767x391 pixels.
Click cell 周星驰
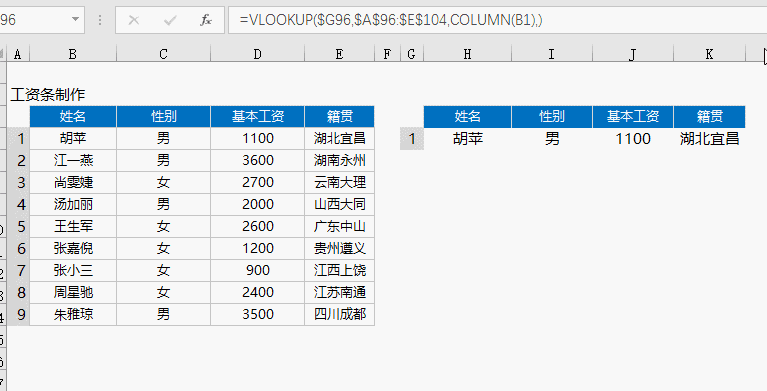click(73, 293)
